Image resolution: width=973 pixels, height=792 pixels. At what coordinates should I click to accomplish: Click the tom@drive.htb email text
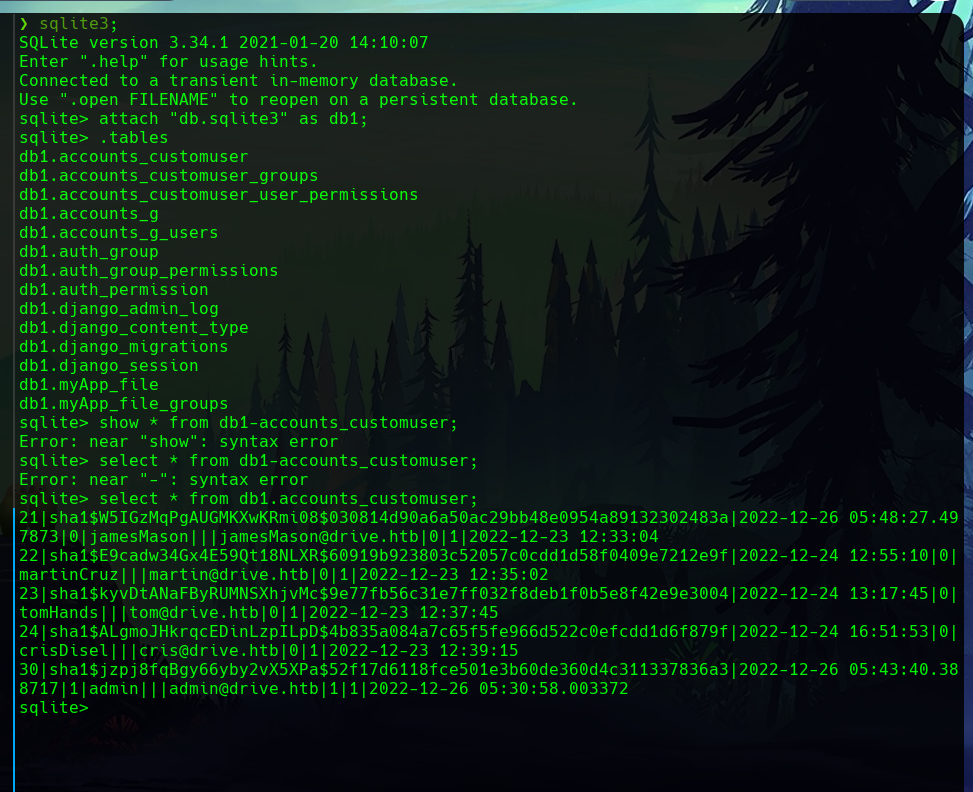pos(193,613)
